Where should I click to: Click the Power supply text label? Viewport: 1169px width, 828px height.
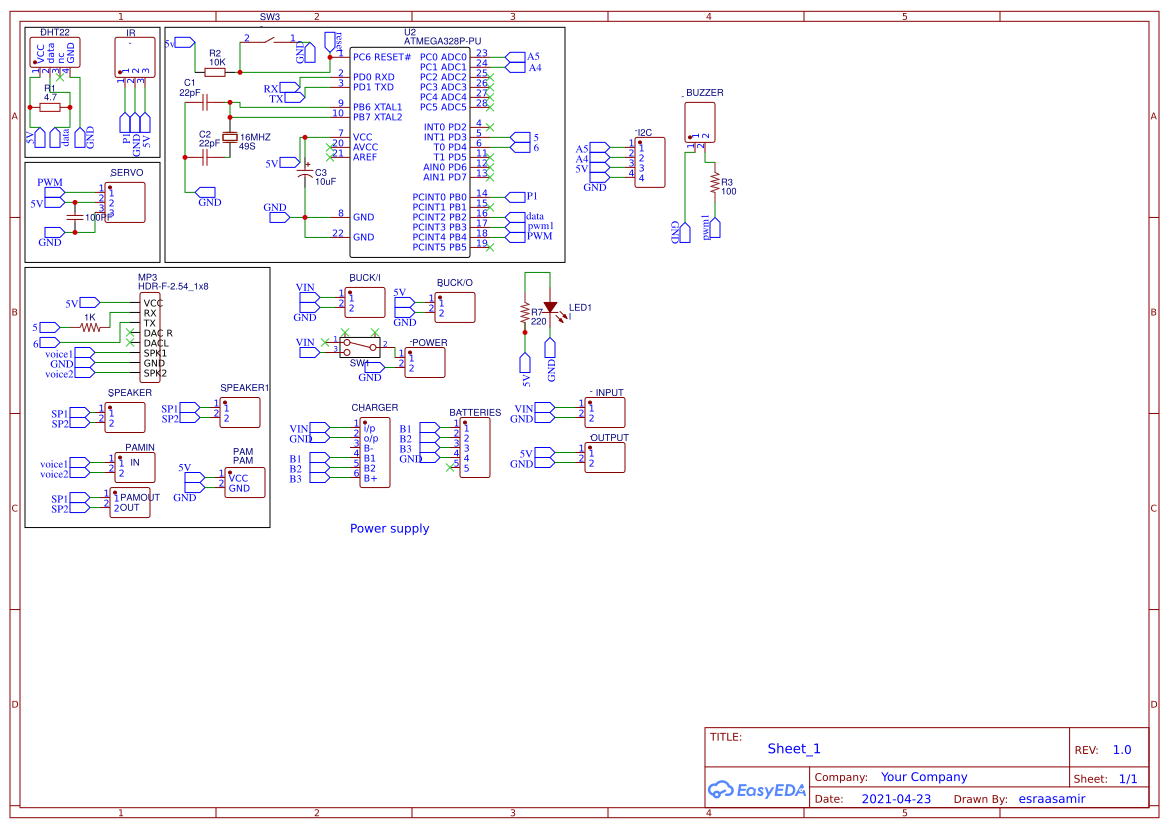click(x=389, y=528)
